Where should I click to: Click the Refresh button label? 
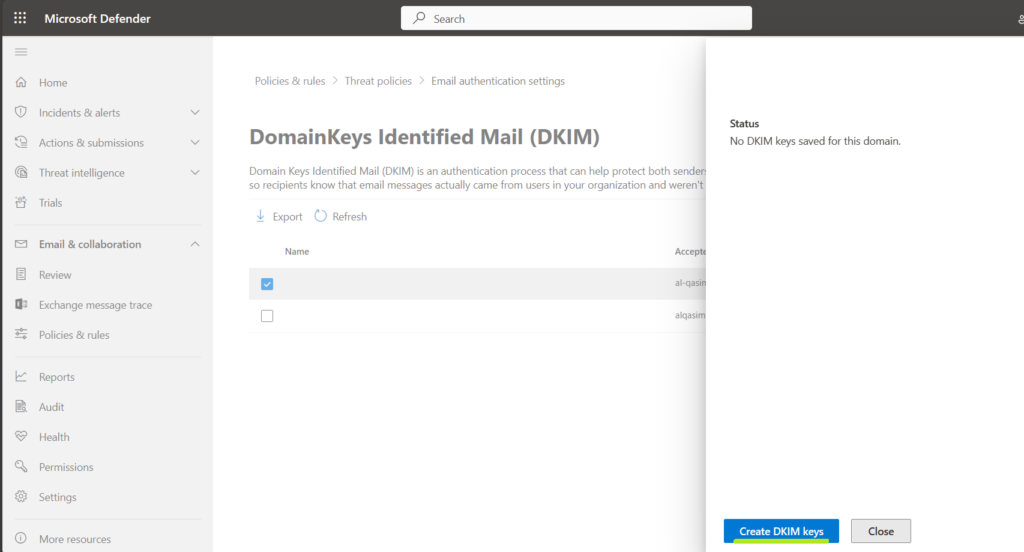[x=349, y=217]
